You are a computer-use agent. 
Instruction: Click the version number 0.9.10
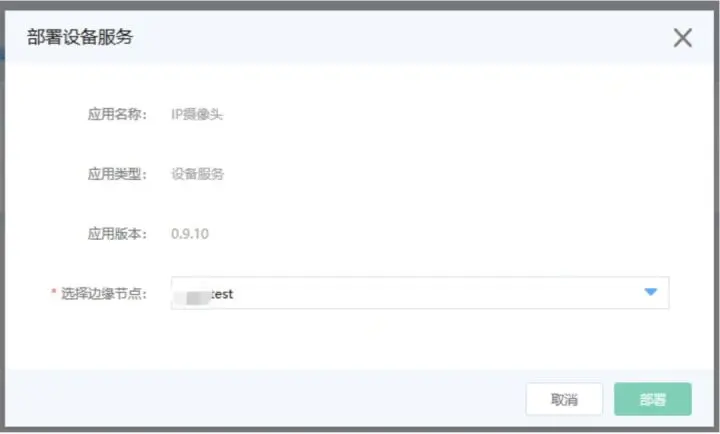point(190,234)
